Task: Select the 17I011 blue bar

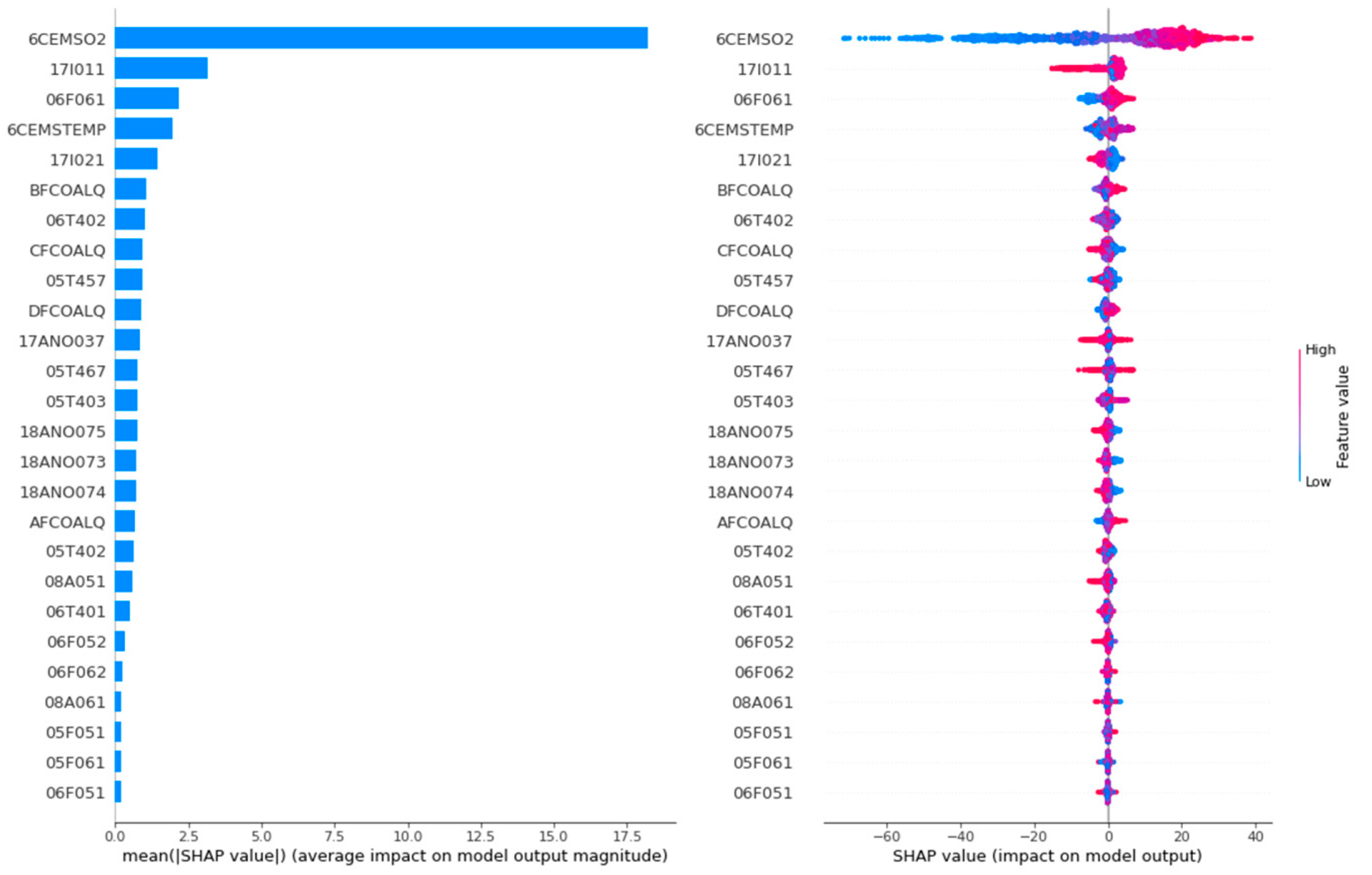Action: [161, 68]
